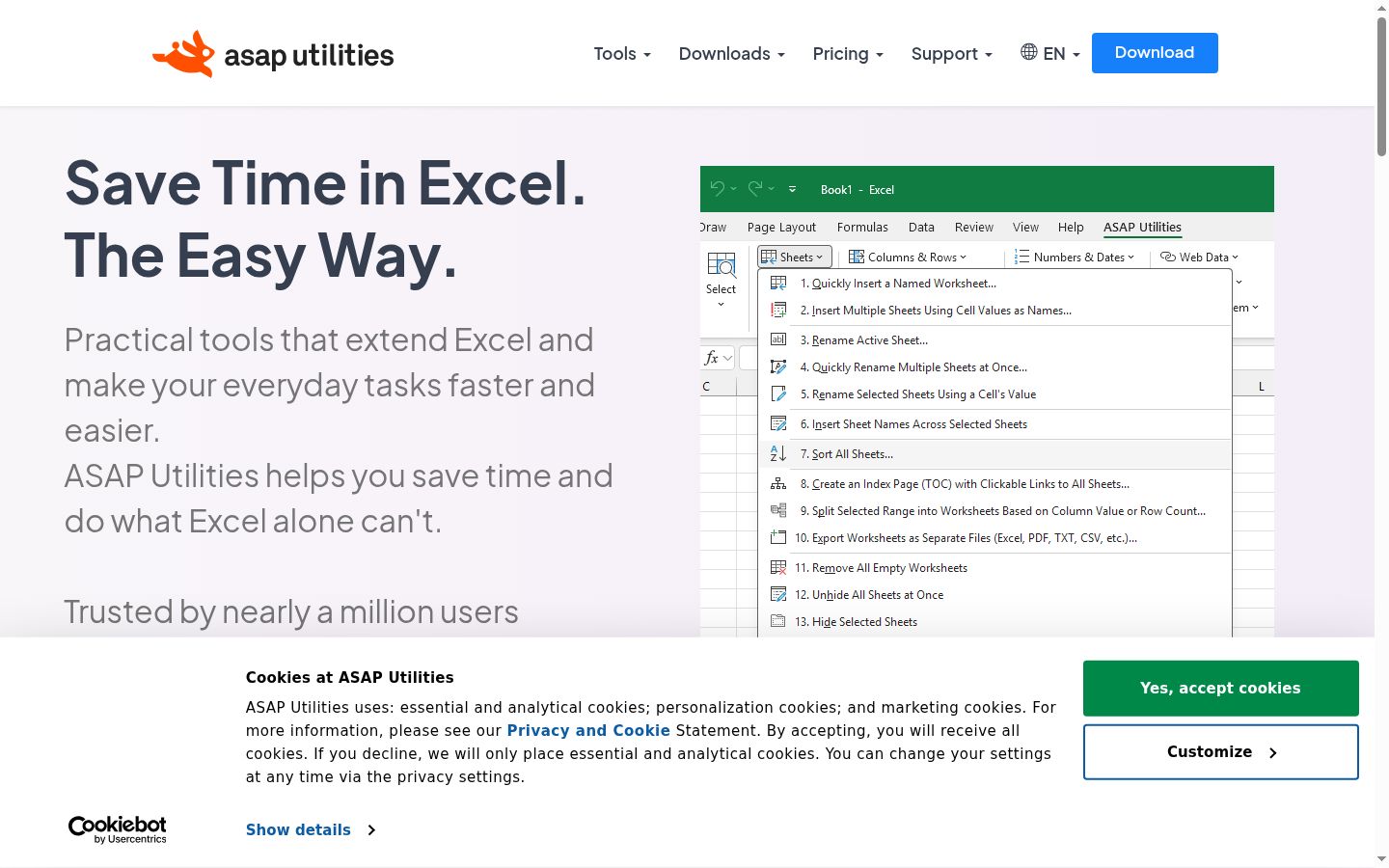The width and height of the screenshot is (1389, 868).
Task: Open the Downloads dropdown menu
Action: pyautogui.click(x=731, y=54)
